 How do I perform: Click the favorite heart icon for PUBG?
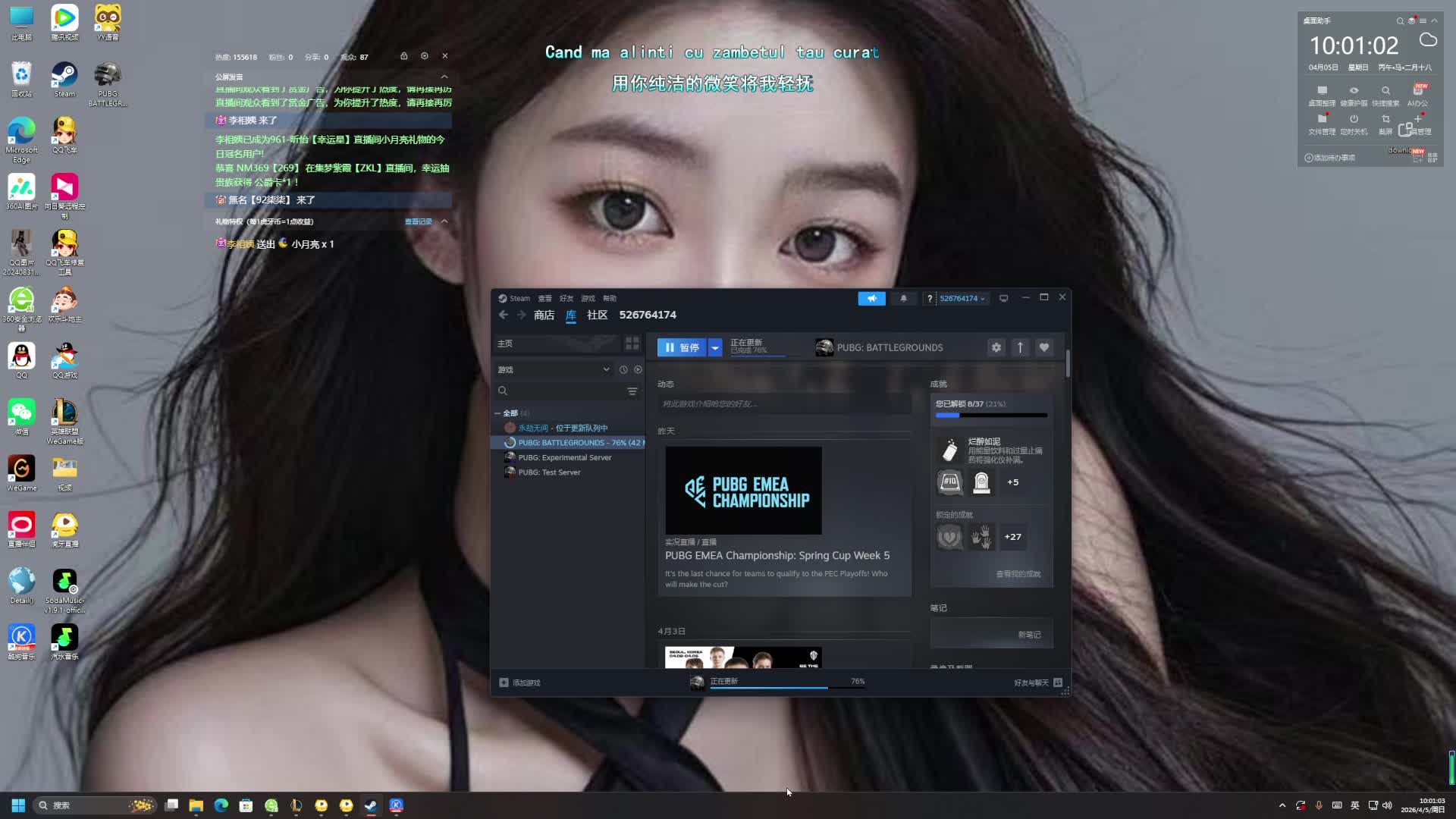[1044, 347]
